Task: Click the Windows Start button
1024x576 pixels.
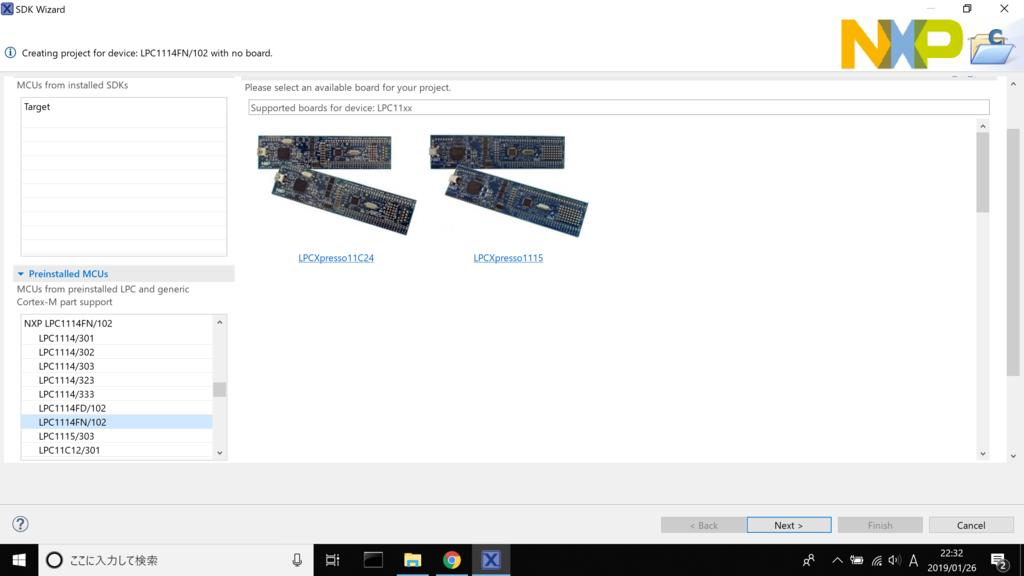Action: tap(19, 560)
